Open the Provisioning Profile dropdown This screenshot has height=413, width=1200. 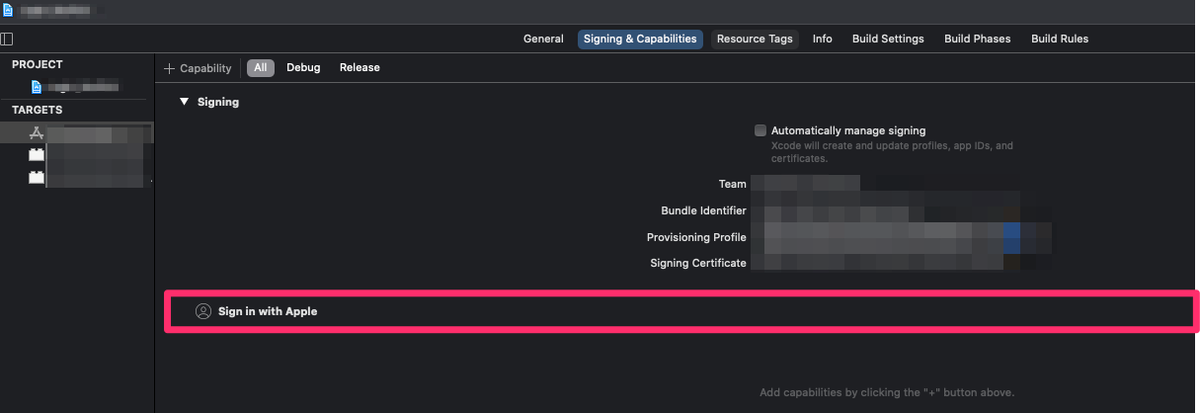pos(900,237)
